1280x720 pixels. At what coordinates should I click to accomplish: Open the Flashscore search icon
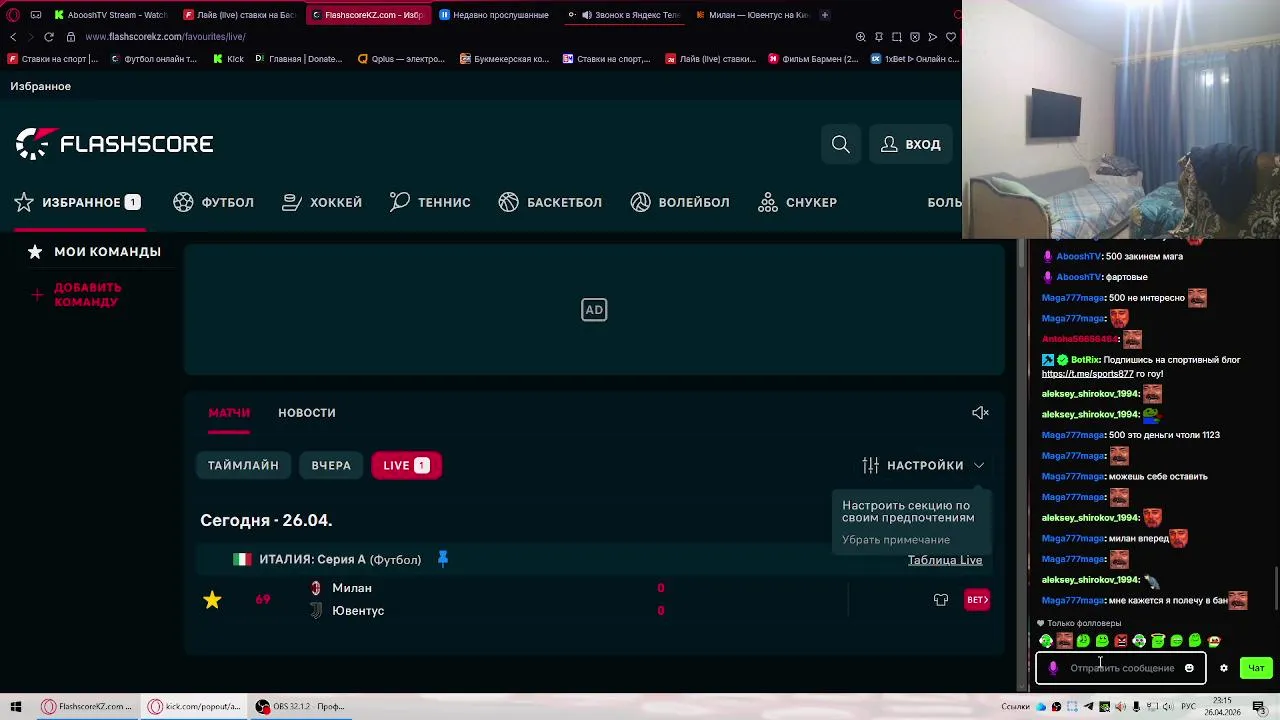841,145
